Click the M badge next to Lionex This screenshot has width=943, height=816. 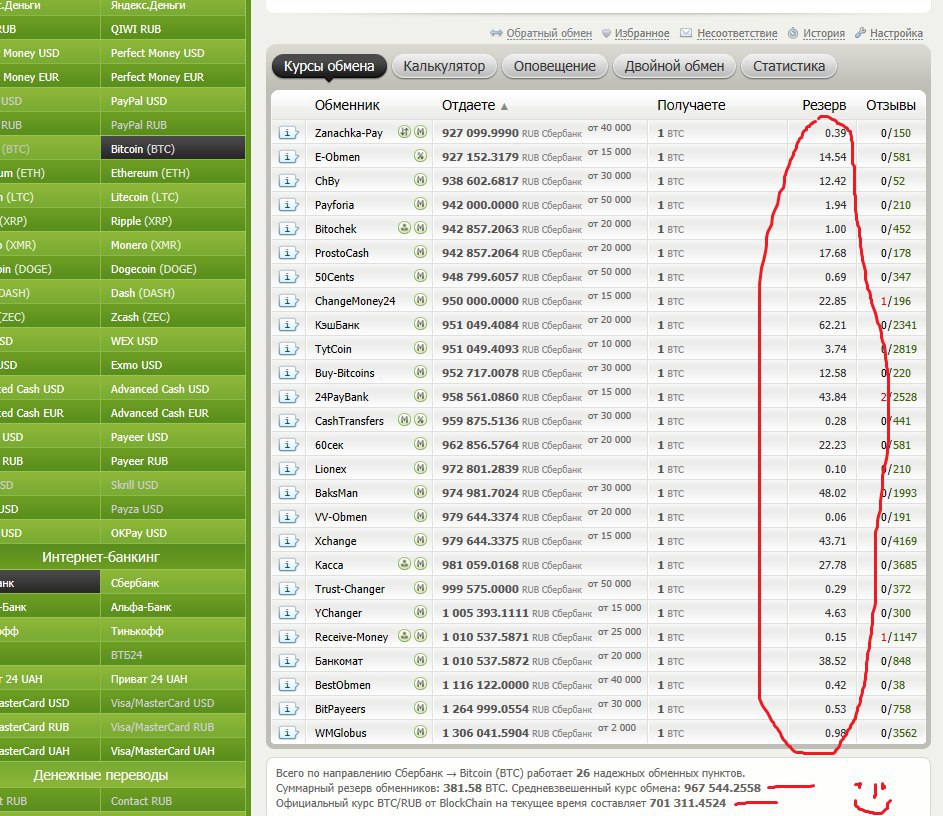tap(420, 468)
